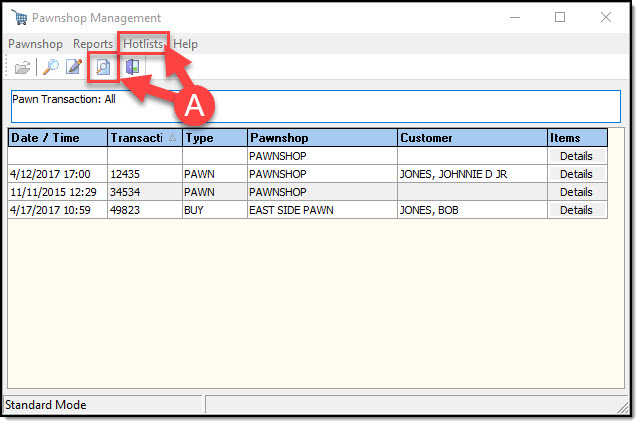The width and height of the screenshot is (640, 425).
Task: Click the Pawn Transaction: All filter box
Action: [315, 107]
